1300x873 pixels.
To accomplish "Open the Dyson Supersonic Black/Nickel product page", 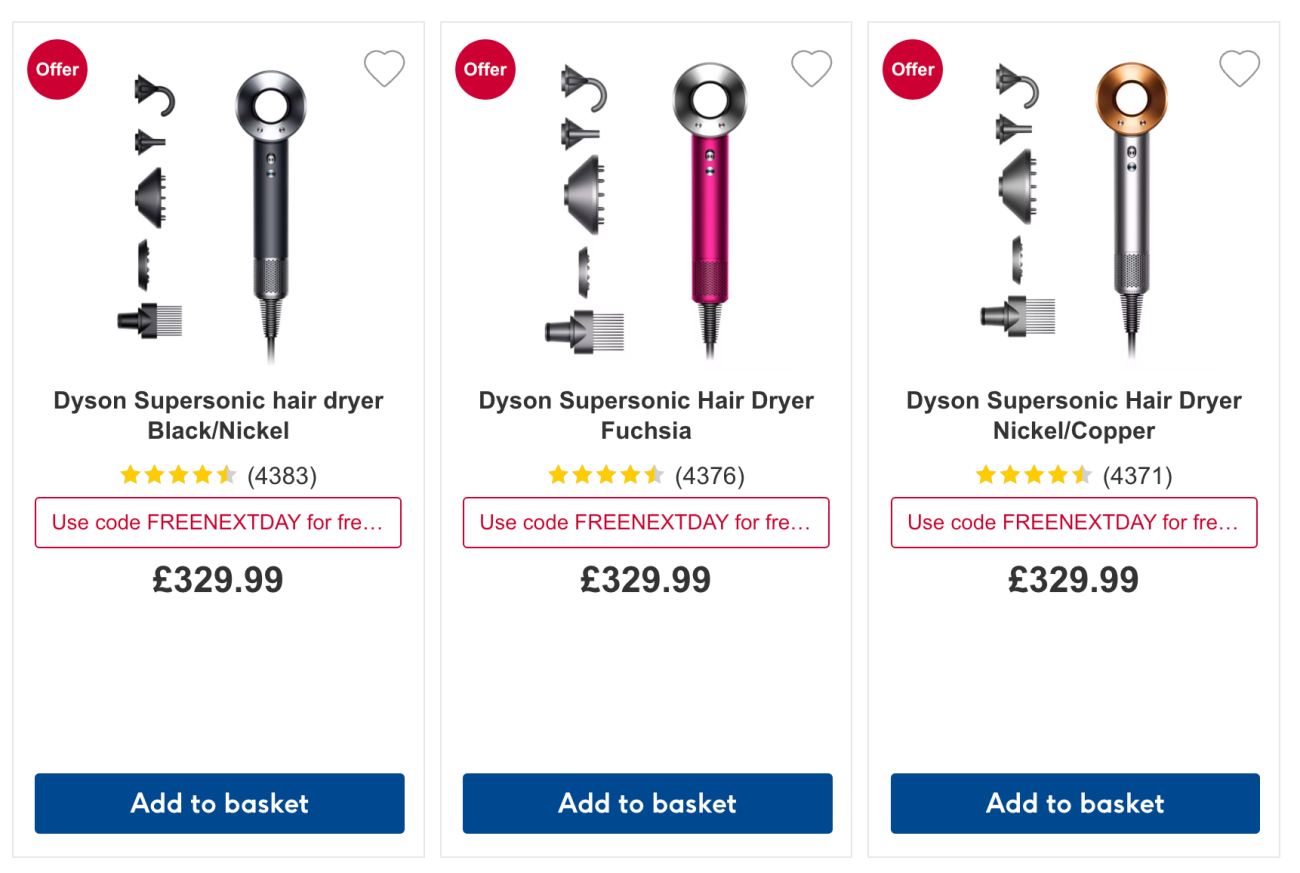I will pyautogui.click(x=218, y=415).
